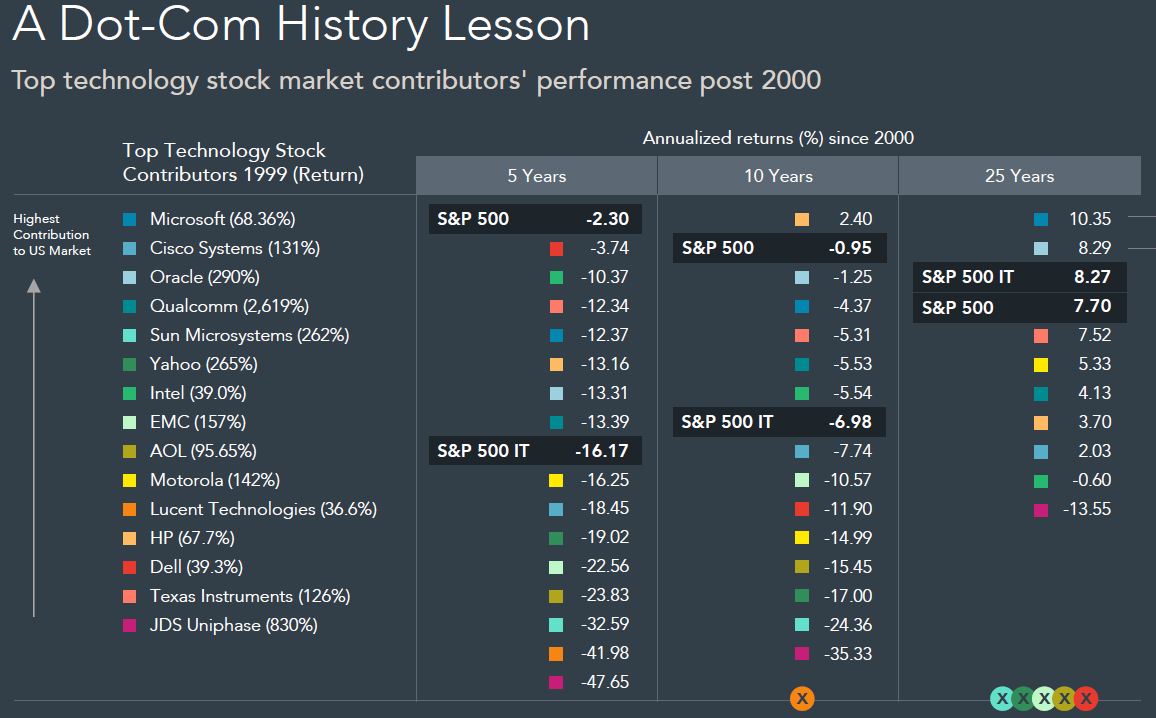Click the teal X marker, leftmost of the five
Image resolution: width=1156 pixels, height=718 pixels.
click(1002, 698)
